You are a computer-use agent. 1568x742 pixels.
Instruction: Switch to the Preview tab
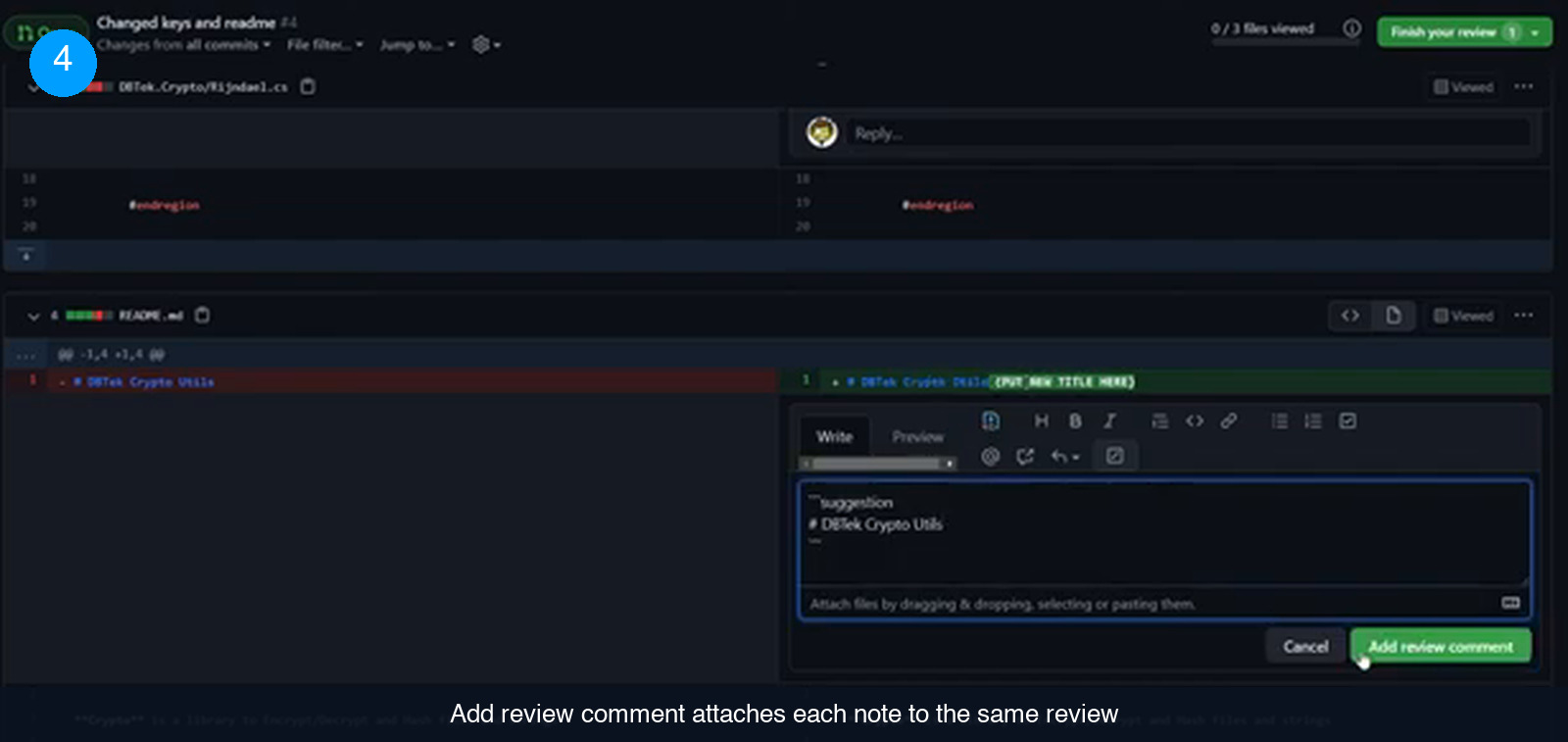pos(917,437)
